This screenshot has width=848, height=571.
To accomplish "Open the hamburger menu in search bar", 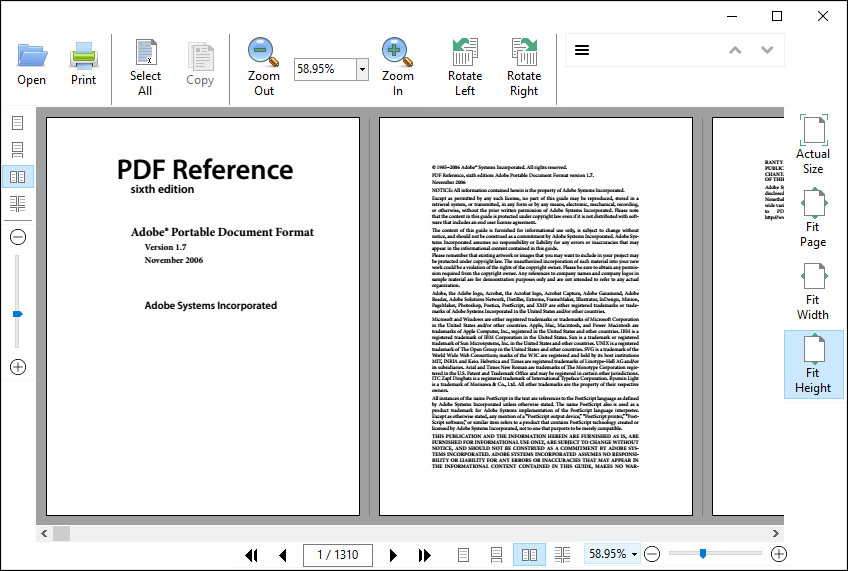I will pos(582,50).
